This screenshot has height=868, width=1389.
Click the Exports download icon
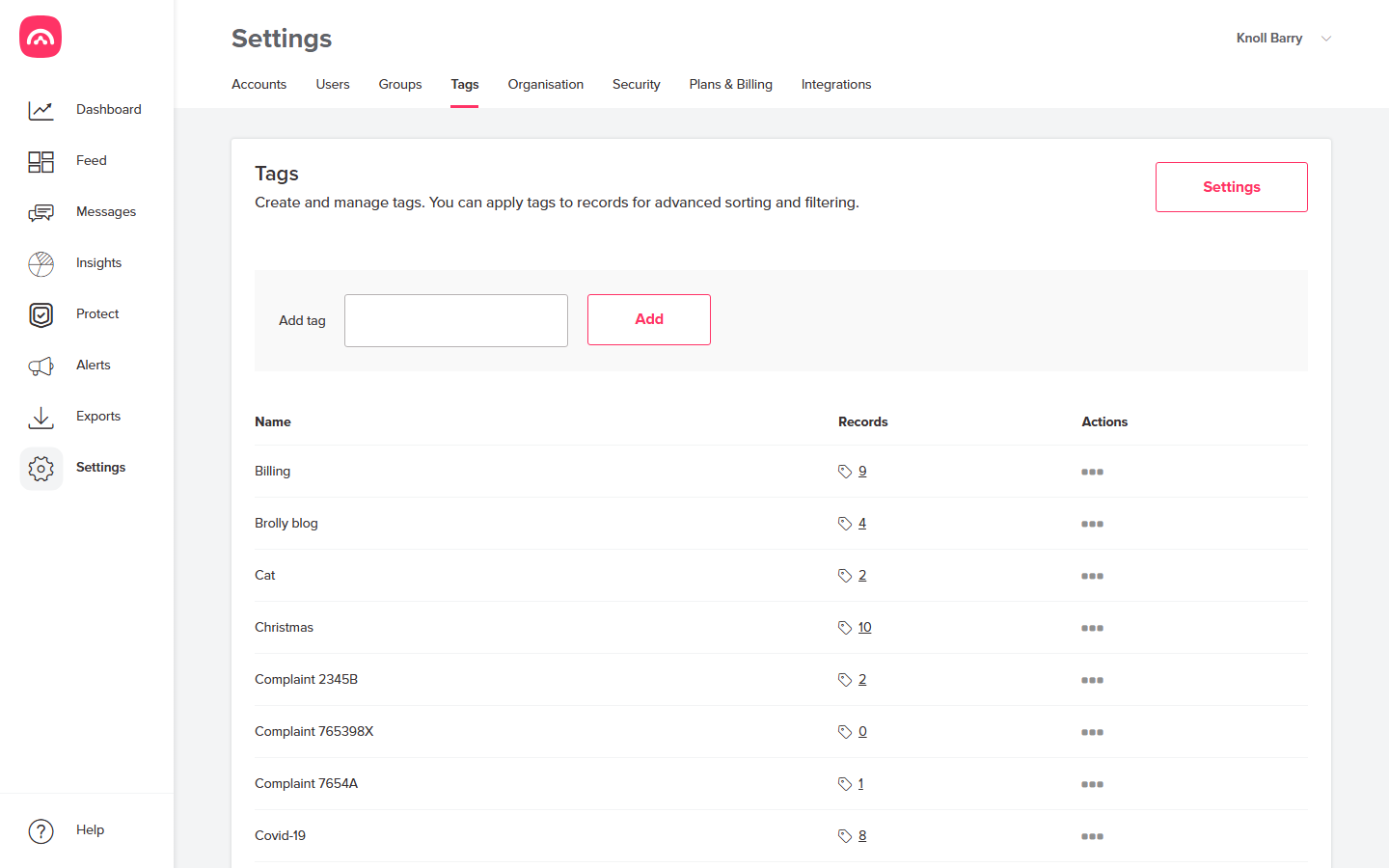click(41, 417)
